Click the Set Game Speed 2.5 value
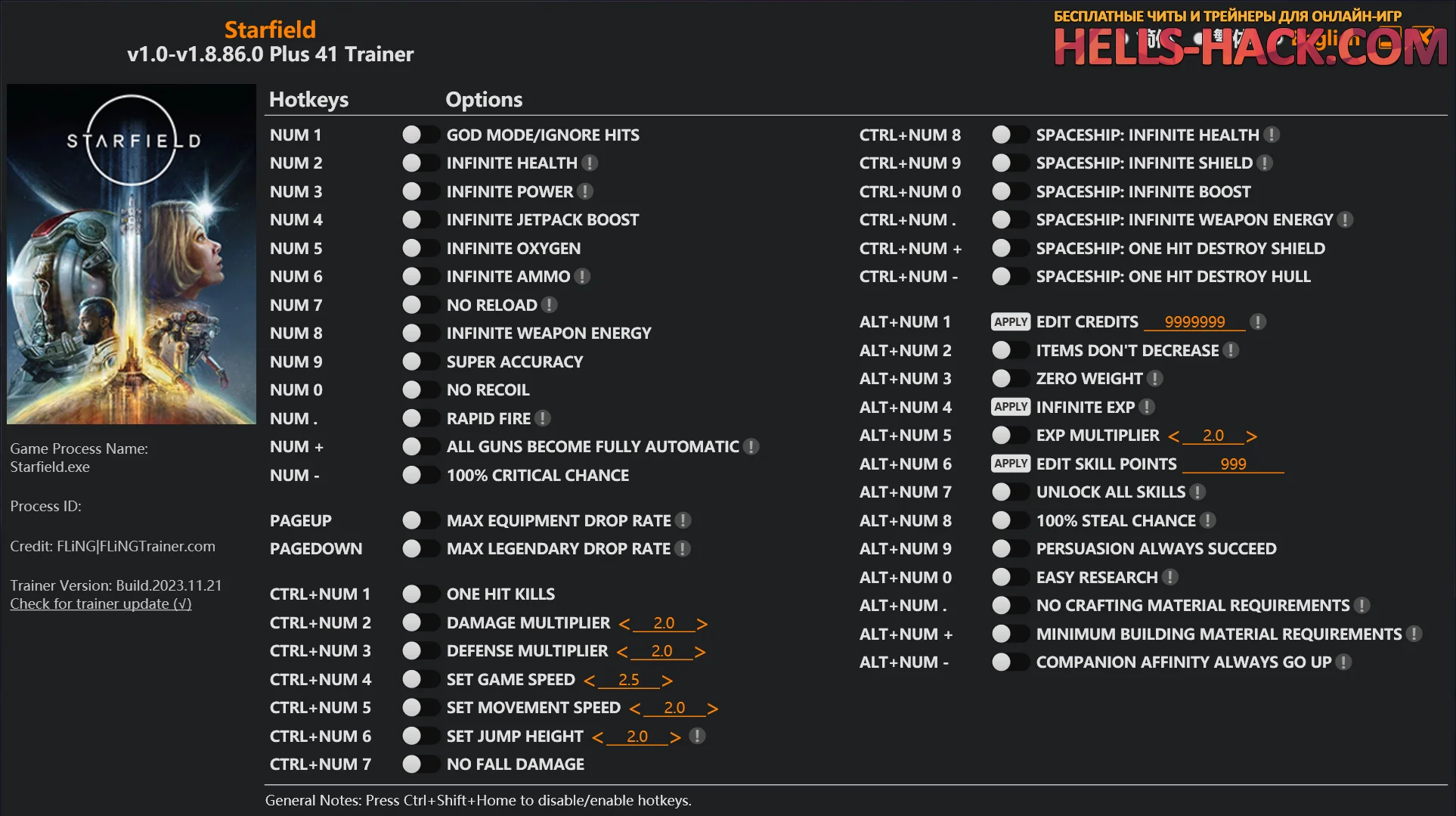This screenshot has width=1456, height=816. pos(629,680)
